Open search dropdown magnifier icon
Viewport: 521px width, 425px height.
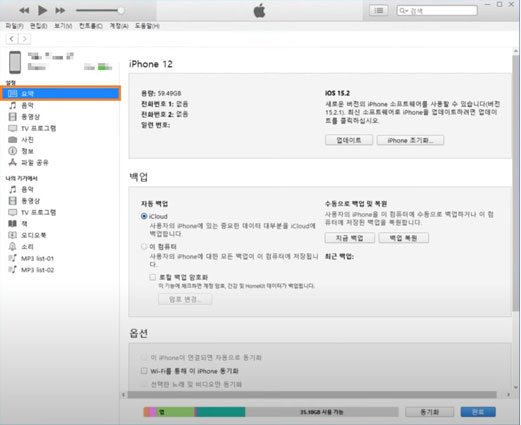pyautogui.click(x=403, y=11)
